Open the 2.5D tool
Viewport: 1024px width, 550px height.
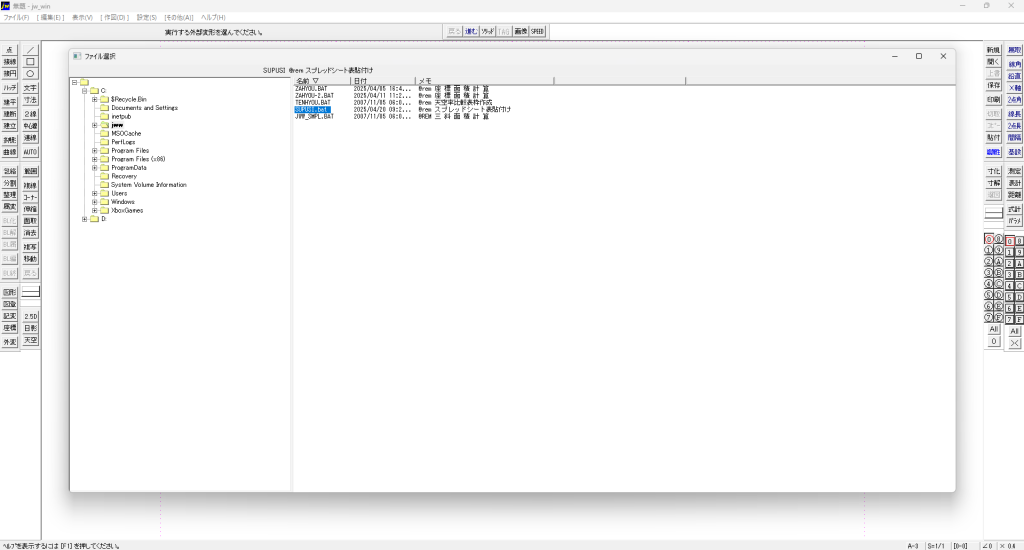(x=30, y=316)
